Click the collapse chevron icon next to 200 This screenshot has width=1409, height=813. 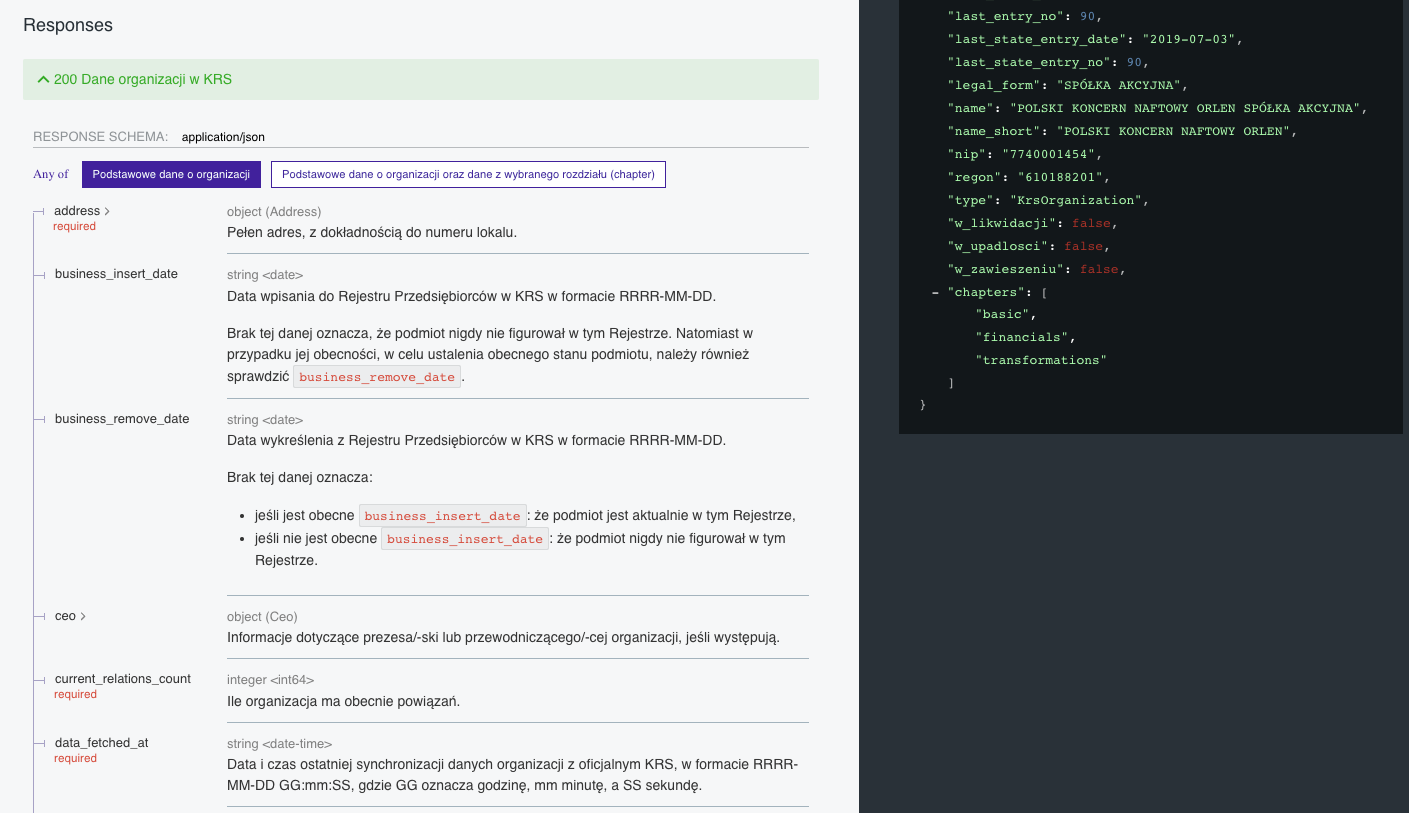click(x=42, y=78)
